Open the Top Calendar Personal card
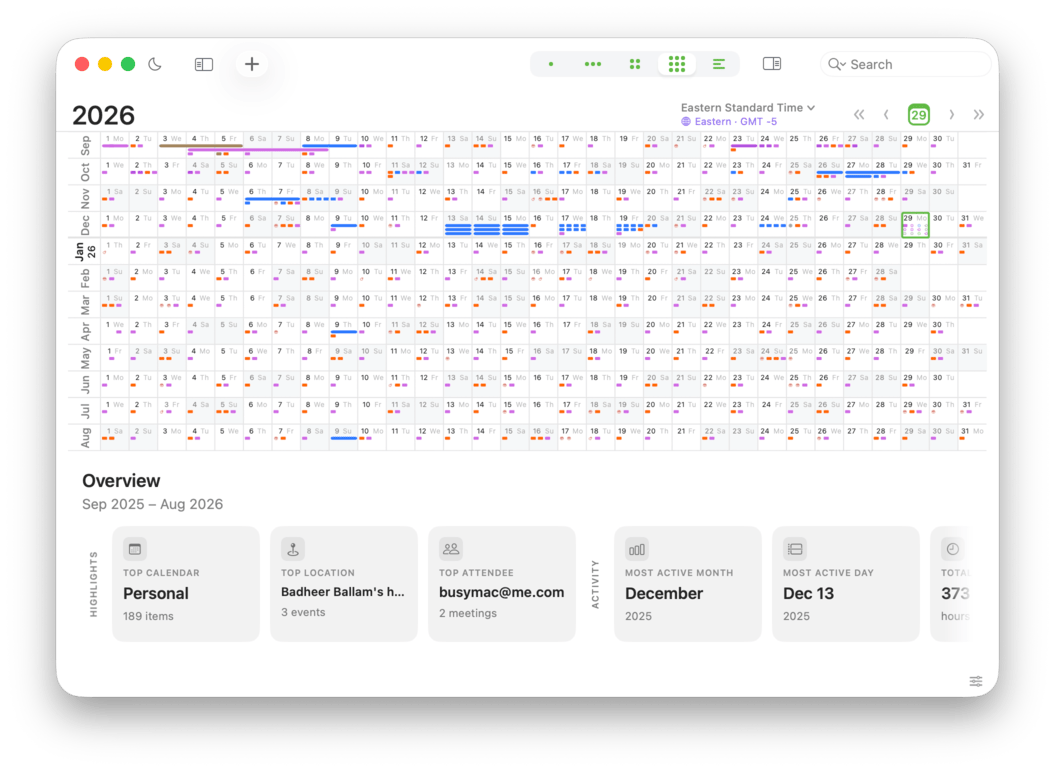The image size is (1055, 771). (186, 584)
